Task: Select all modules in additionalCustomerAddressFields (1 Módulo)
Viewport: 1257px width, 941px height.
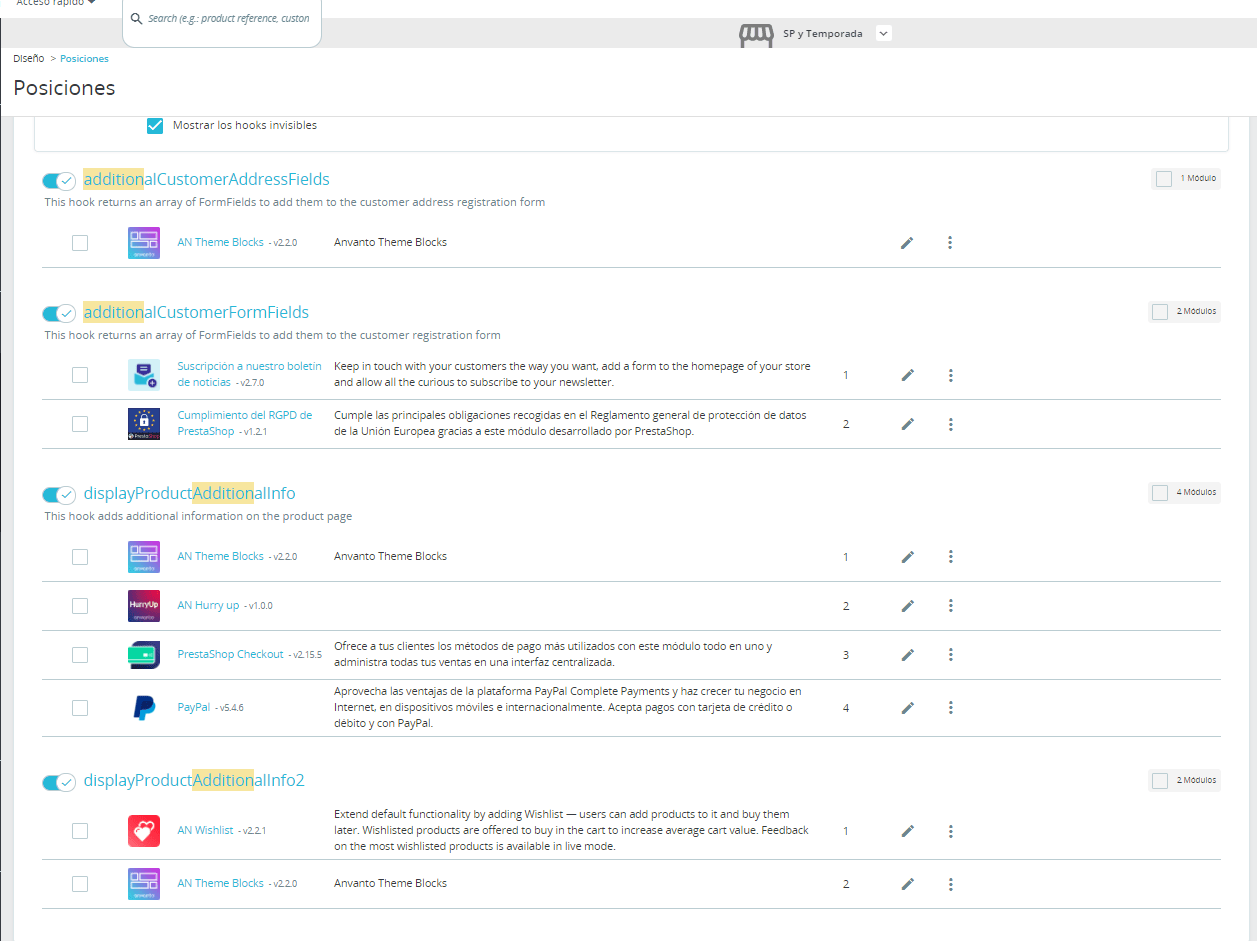Action: (x=1164, y=179)
